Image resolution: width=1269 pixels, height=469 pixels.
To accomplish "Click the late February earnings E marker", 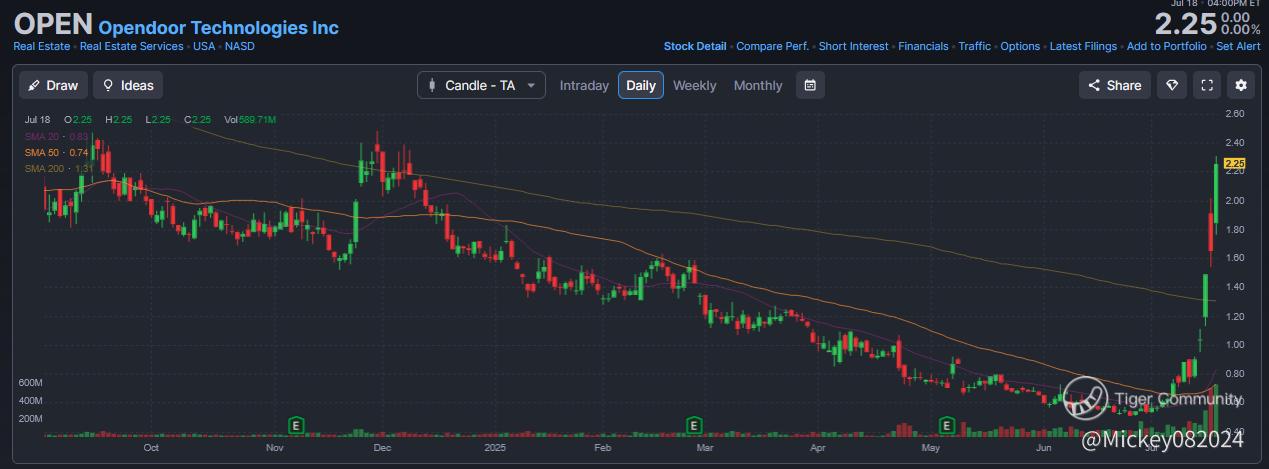I will click(692, 425).
